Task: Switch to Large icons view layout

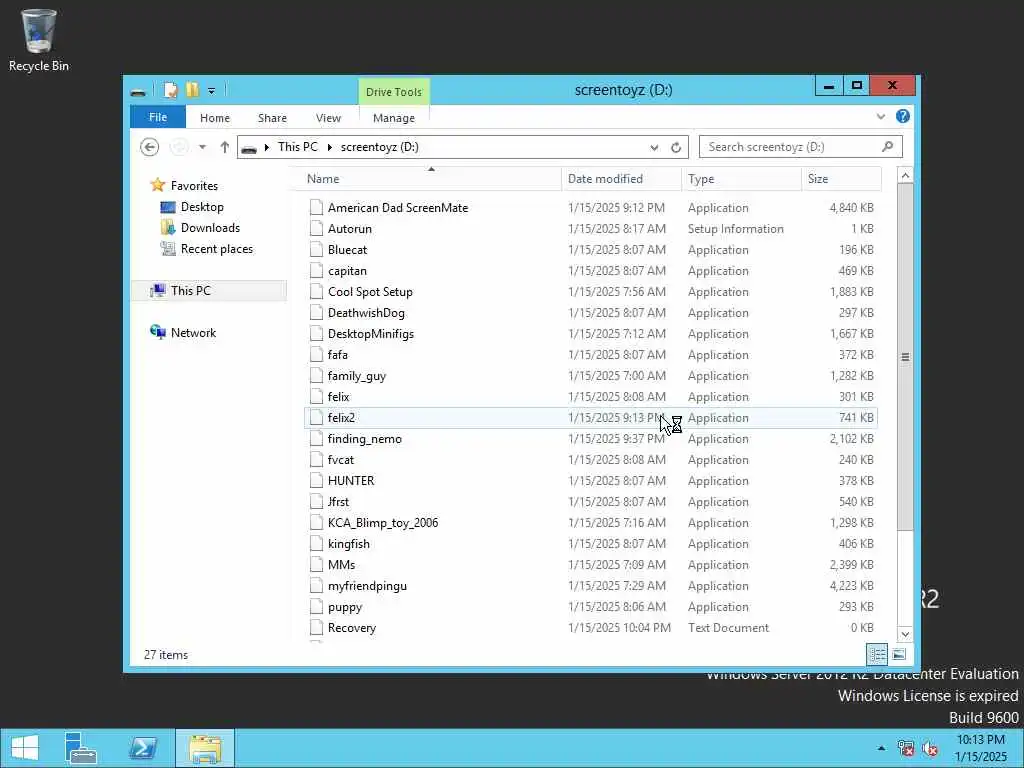Action: 899,654
